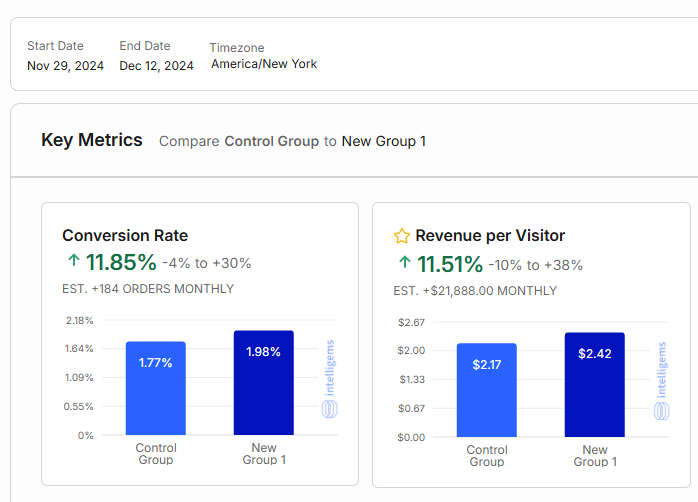Select the New Group 1 bar showing $2.42
This screenshot has width=698, height=502.
595,385
